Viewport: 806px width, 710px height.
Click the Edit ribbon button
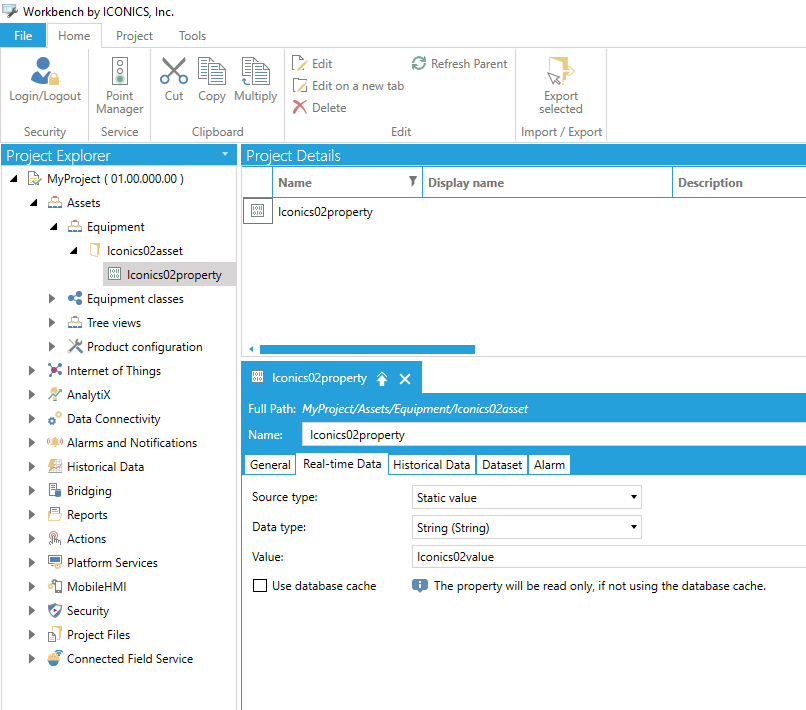pyautogui.click(x=313, y=64)
